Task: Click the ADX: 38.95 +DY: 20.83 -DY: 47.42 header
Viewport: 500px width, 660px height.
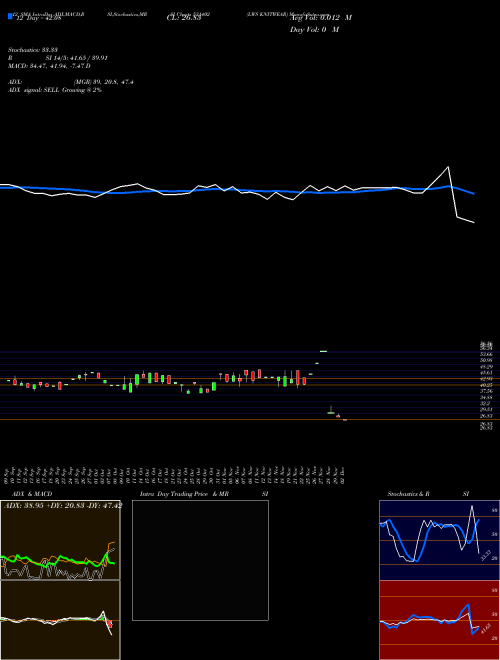Action: point(63,505)
